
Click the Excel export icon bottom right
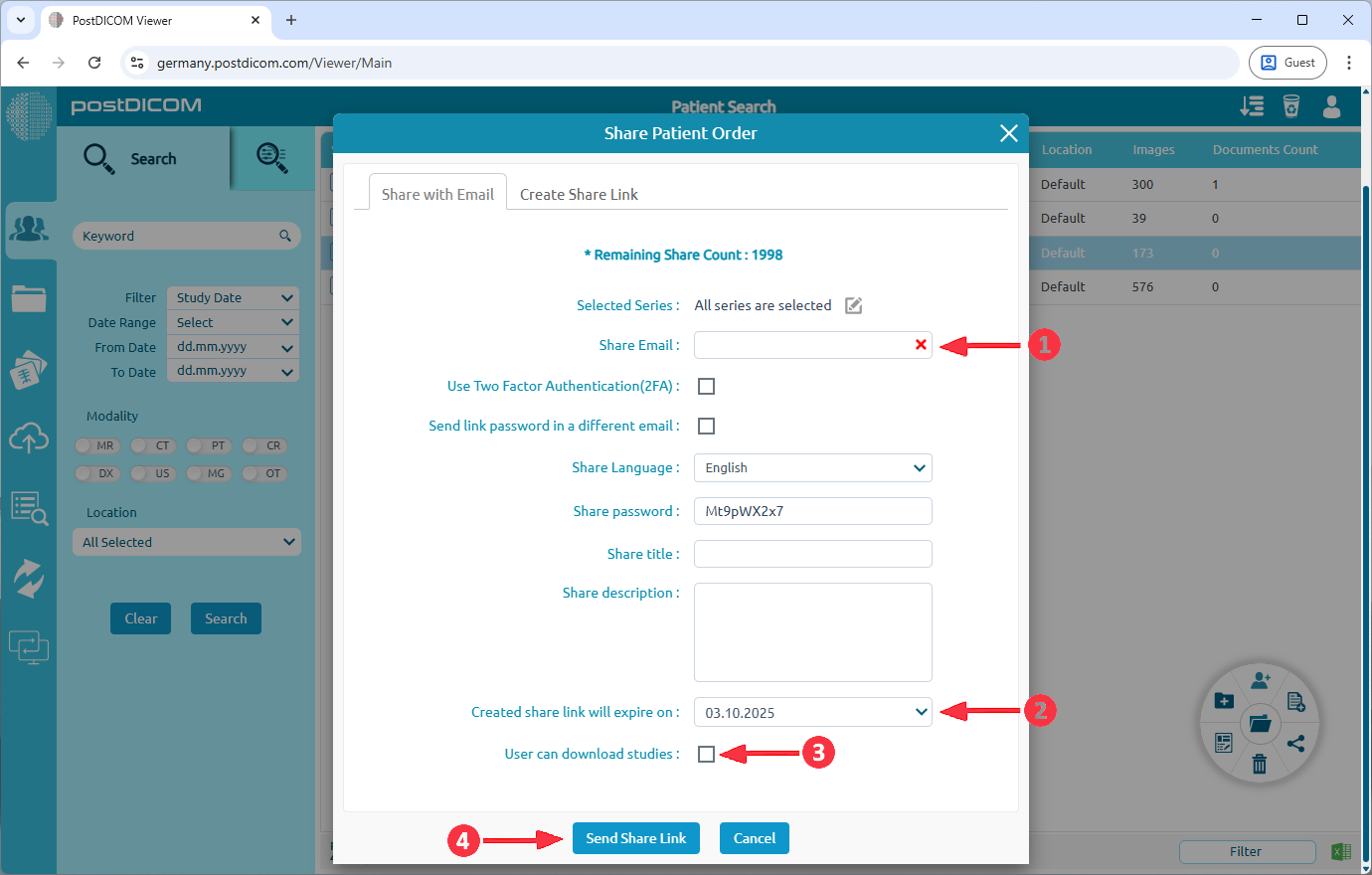[1341, 851]
